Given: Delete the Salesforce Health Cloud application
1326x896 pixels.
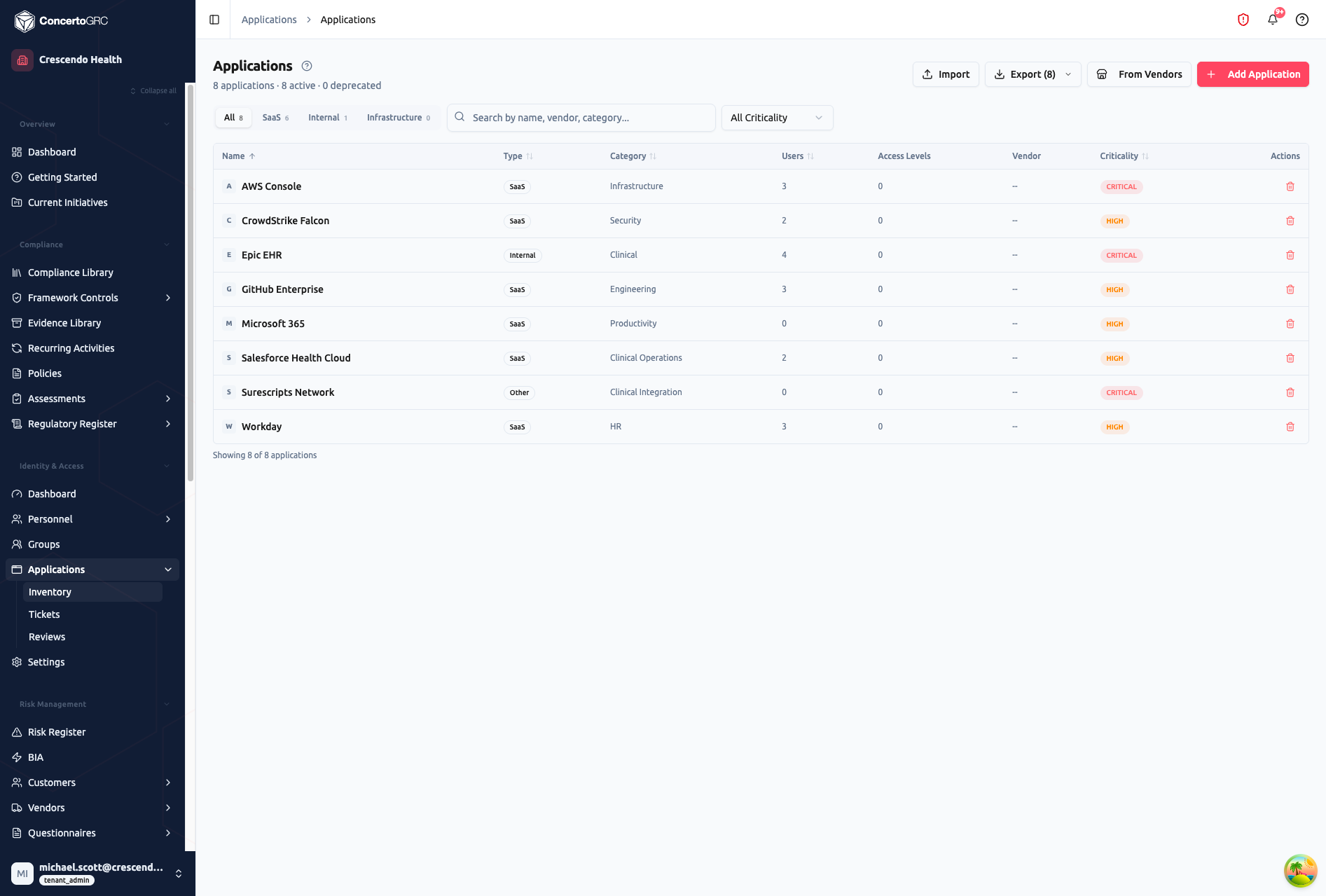Looking at the screenshot, I should (x=1290, y=358).
